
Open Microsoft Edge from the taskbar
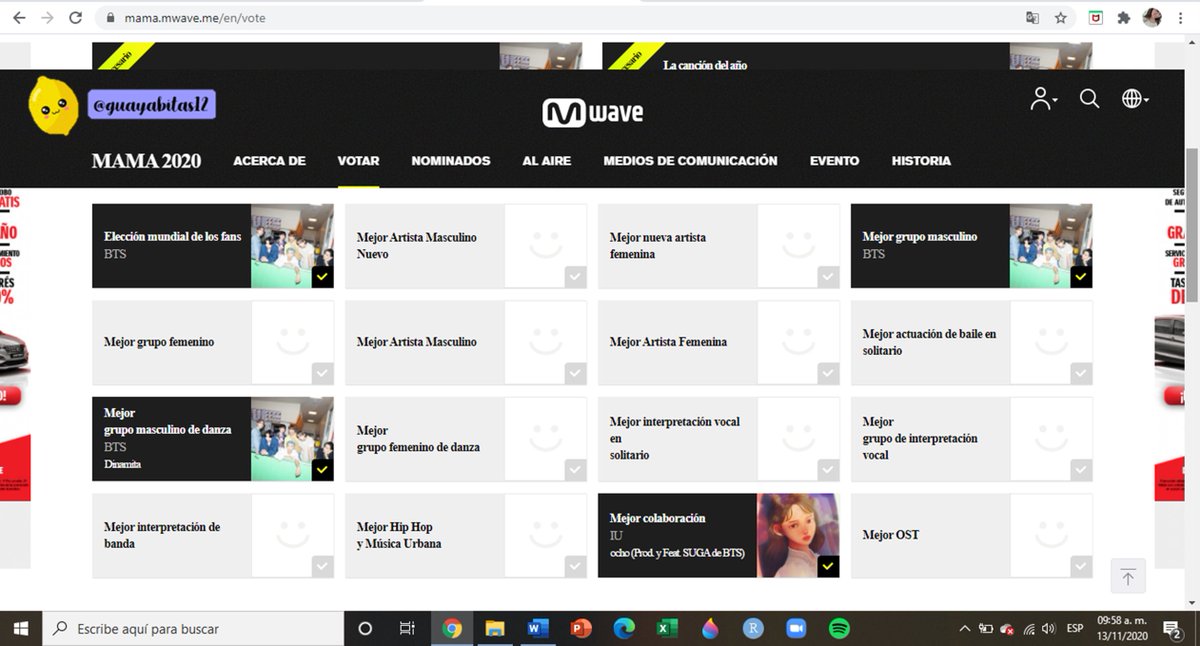(624, 628)
